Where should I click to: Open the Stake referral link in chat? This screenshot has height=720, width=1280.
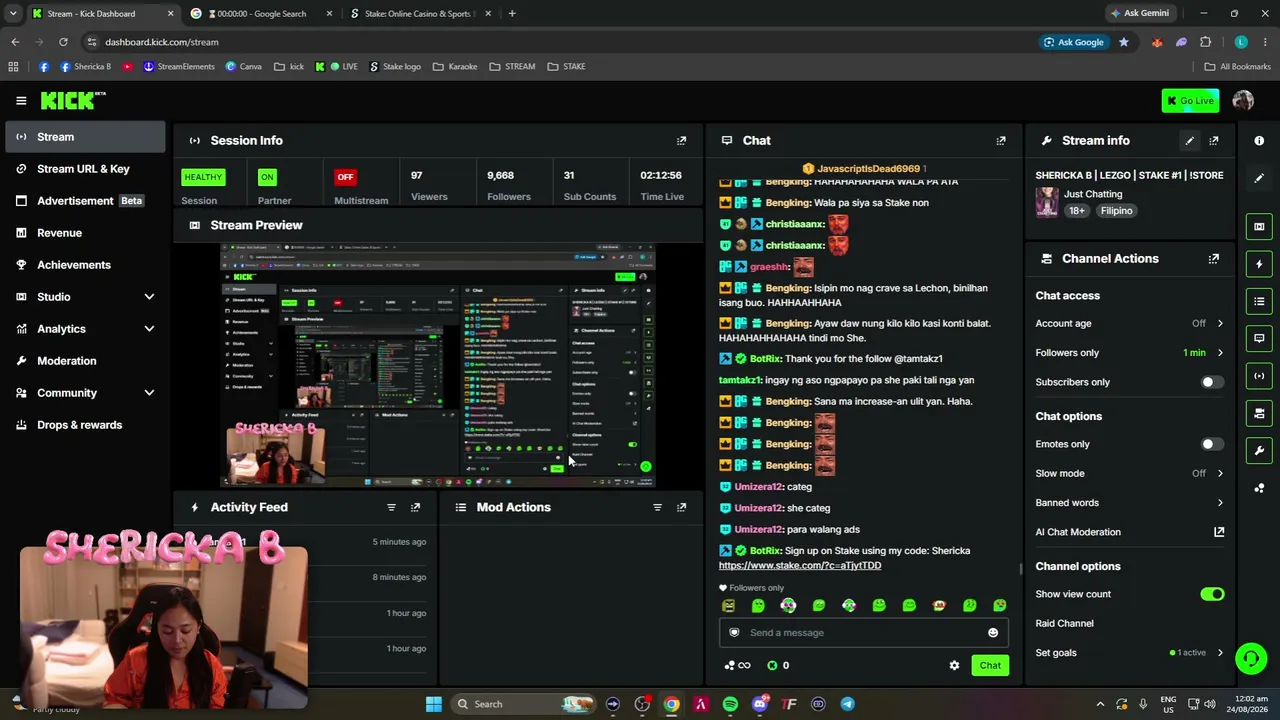coord(800,566)
